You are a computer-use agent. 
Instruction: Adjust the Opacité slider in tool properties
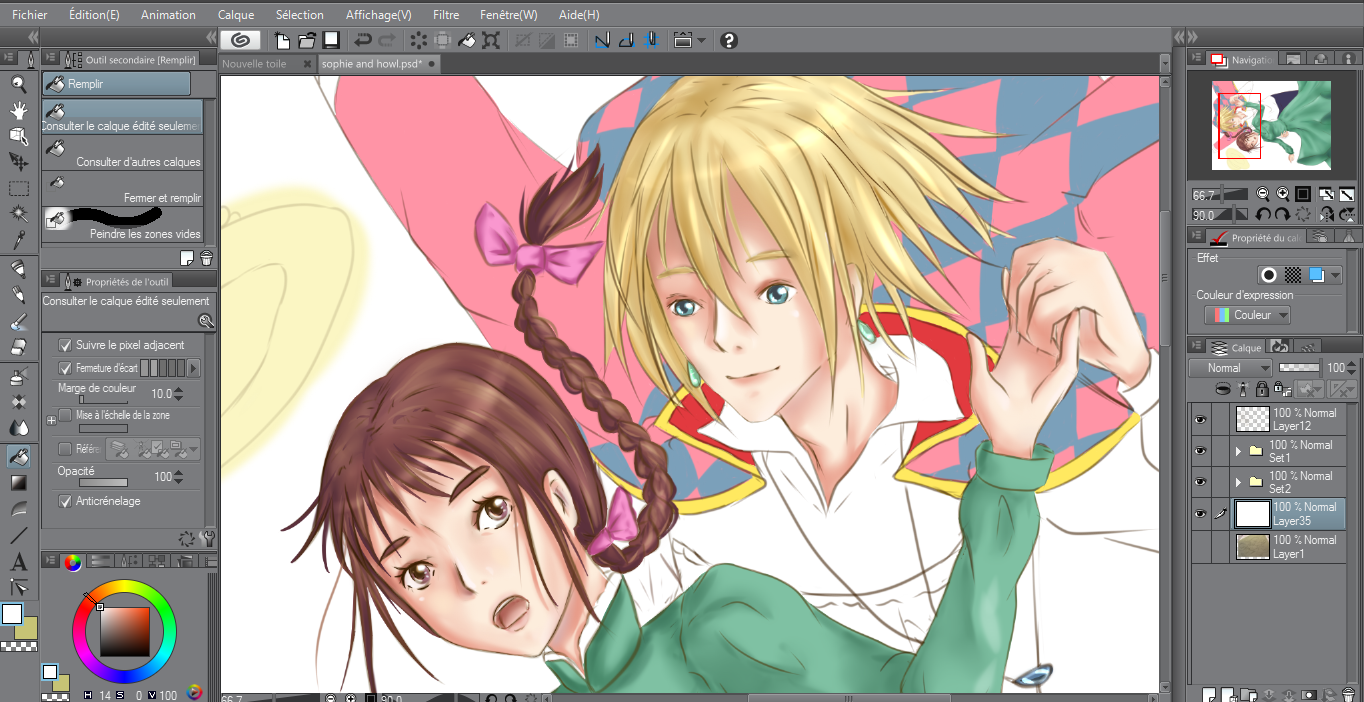coord(103,483)
